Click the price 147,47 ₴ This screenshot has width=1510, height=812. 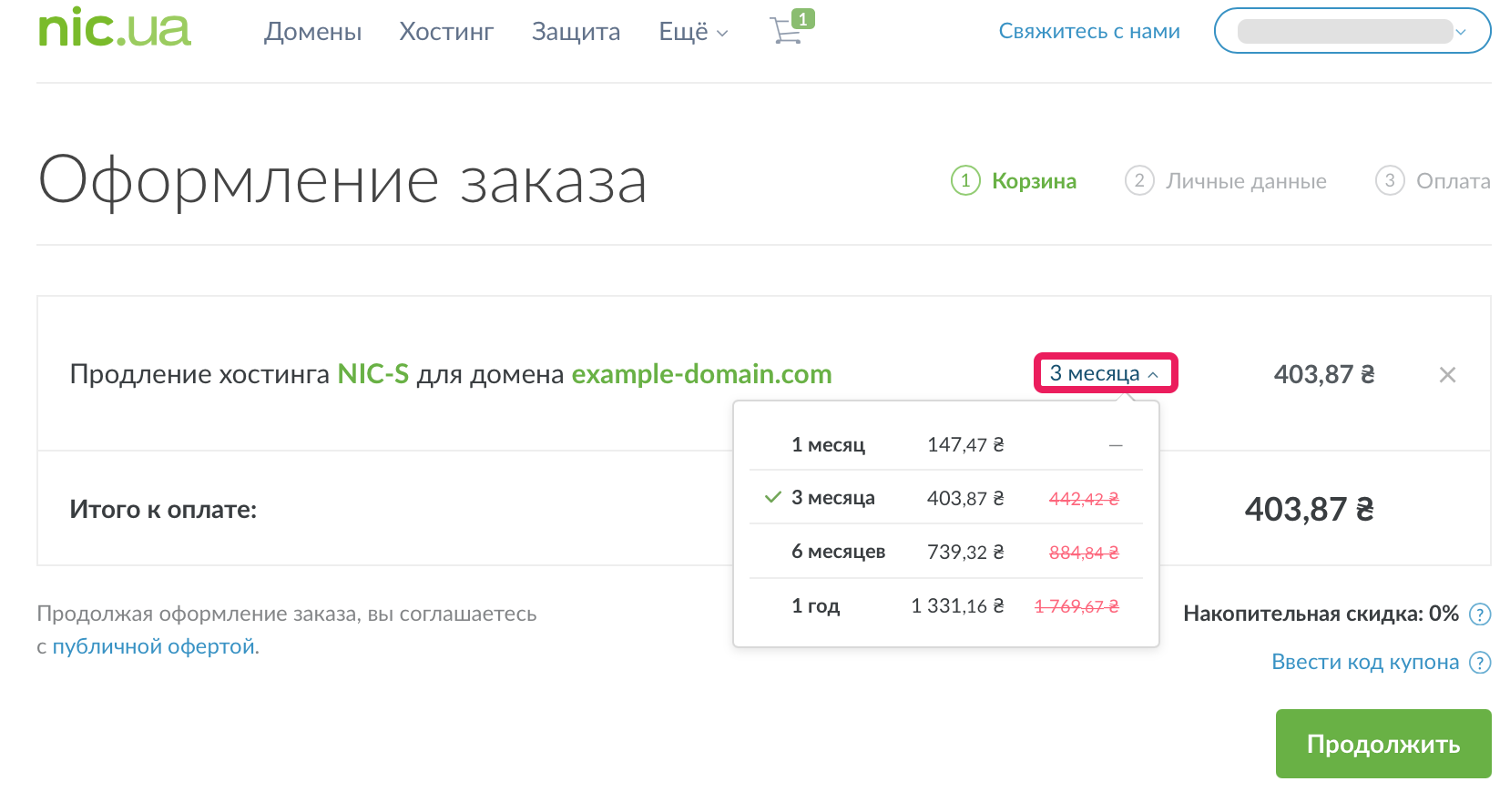pos(965,444)
